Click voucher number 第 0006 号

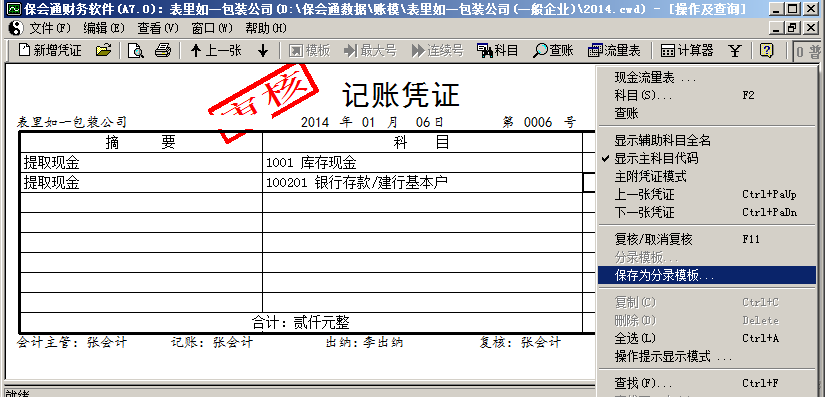click(x=539, y=123)
